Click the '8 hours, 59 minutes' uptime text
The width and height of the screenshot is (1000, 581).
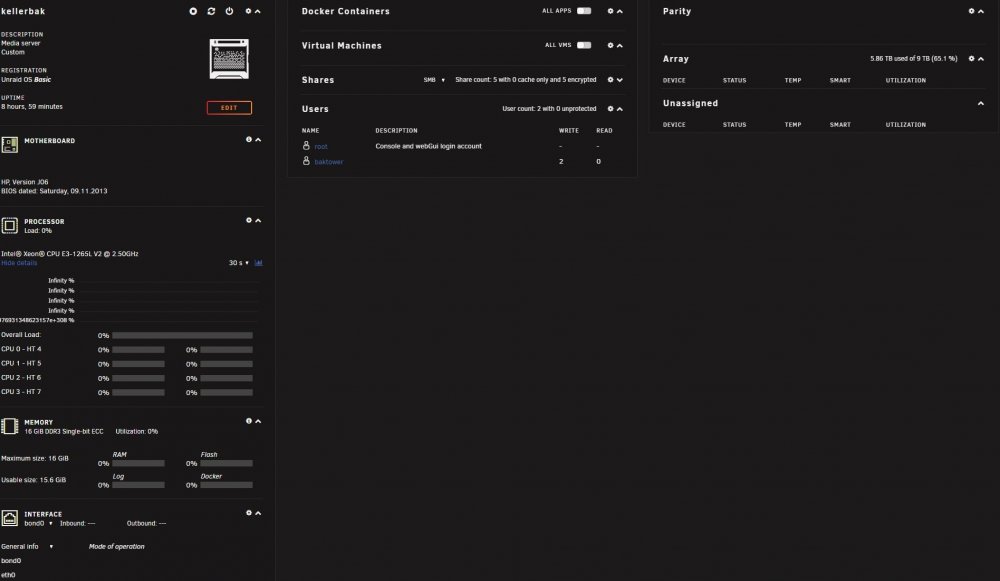pos(32,107)
